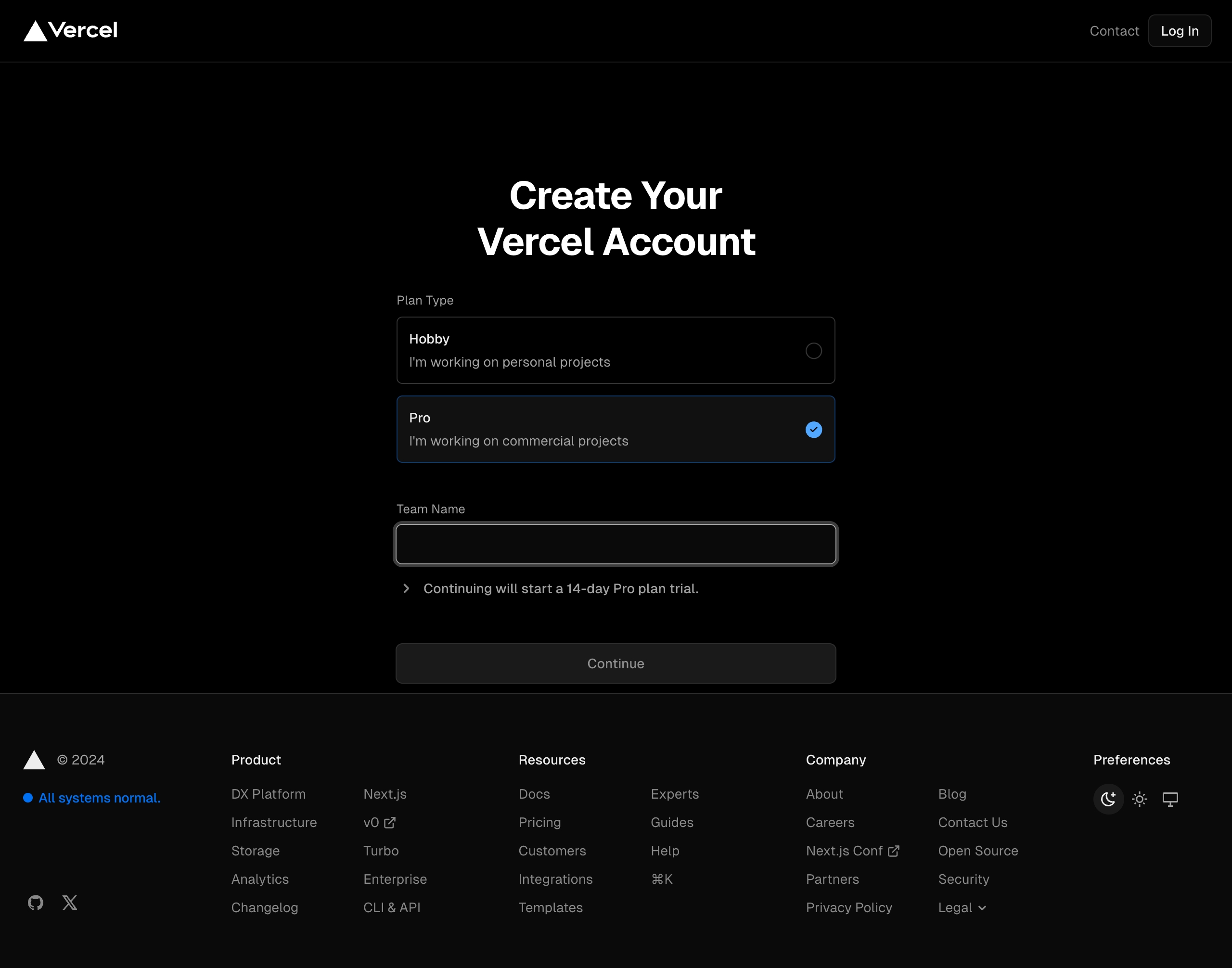
Task: Open the Pricing footer link
Action: tap(540, 822)
